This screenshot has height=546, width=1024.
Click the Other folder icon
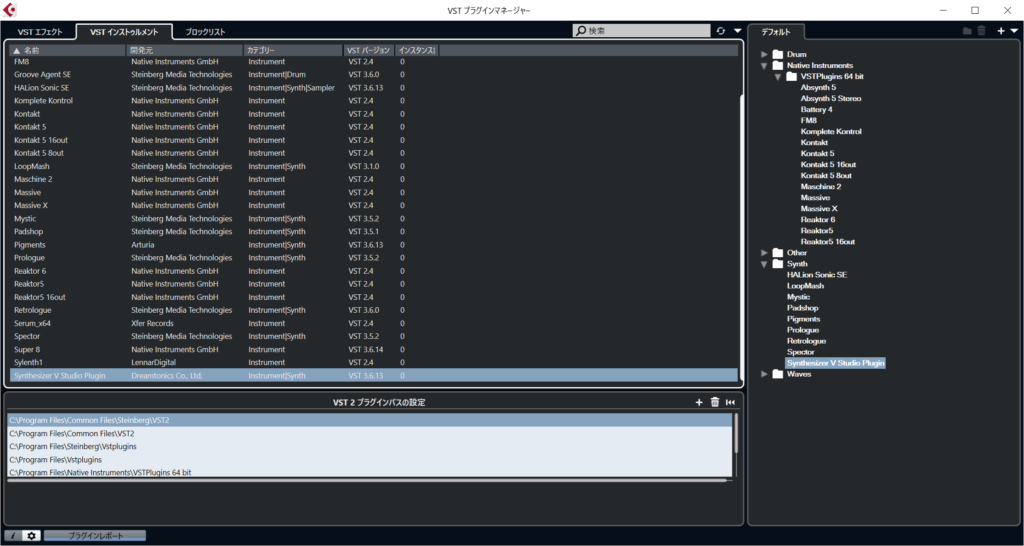click(777, 253)
